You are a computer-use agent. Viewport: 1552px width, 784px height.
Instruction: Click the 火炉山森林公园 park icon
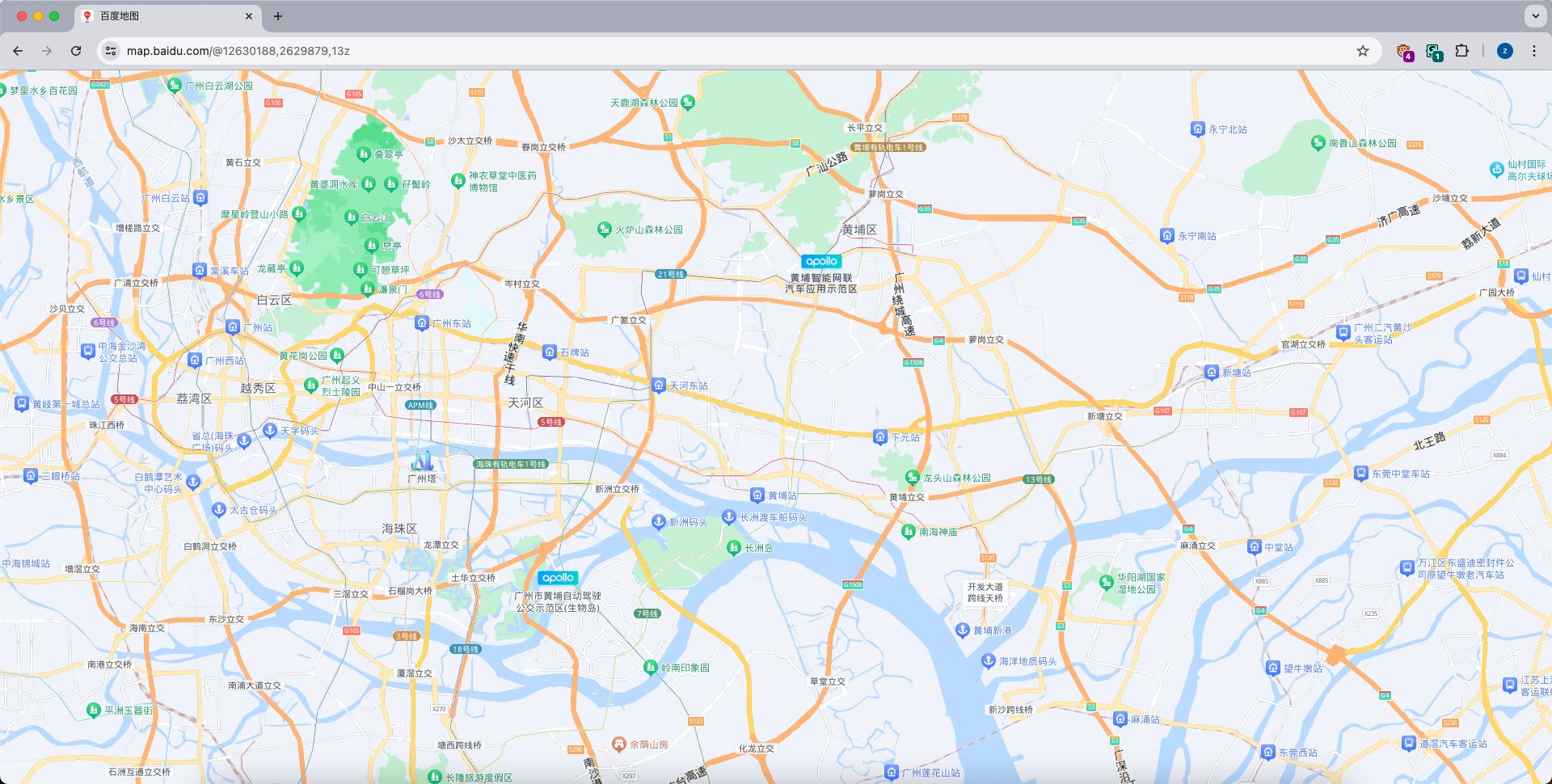[x=604, y=230]
